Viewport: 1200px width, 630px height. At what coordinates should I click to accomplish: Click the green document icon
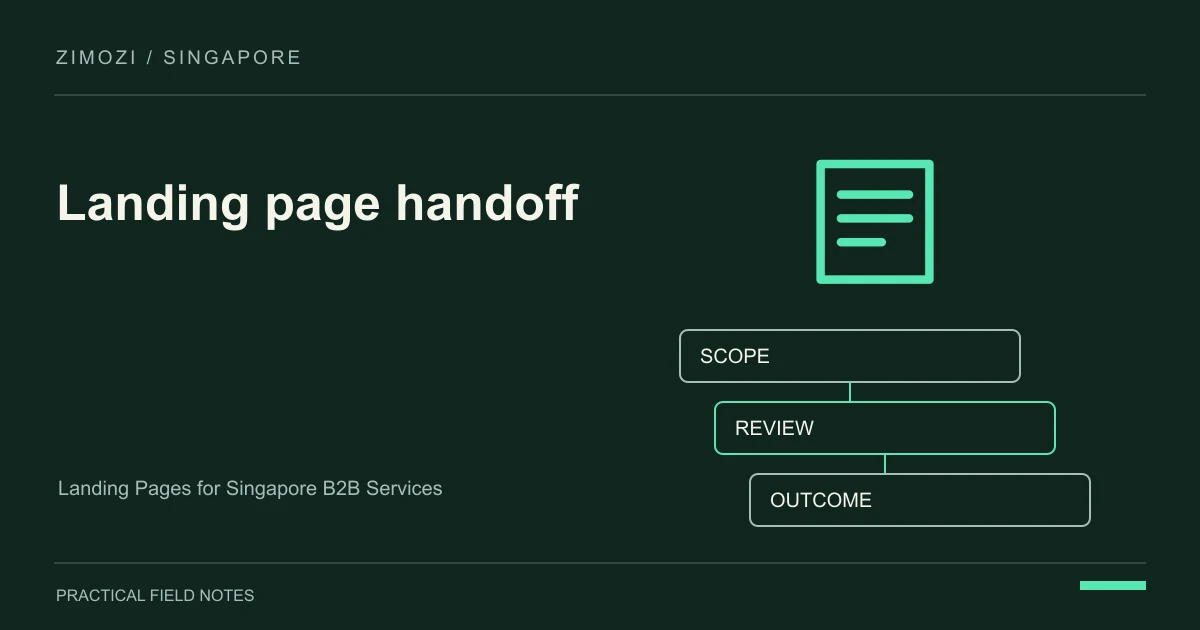[x=875, y=222]
